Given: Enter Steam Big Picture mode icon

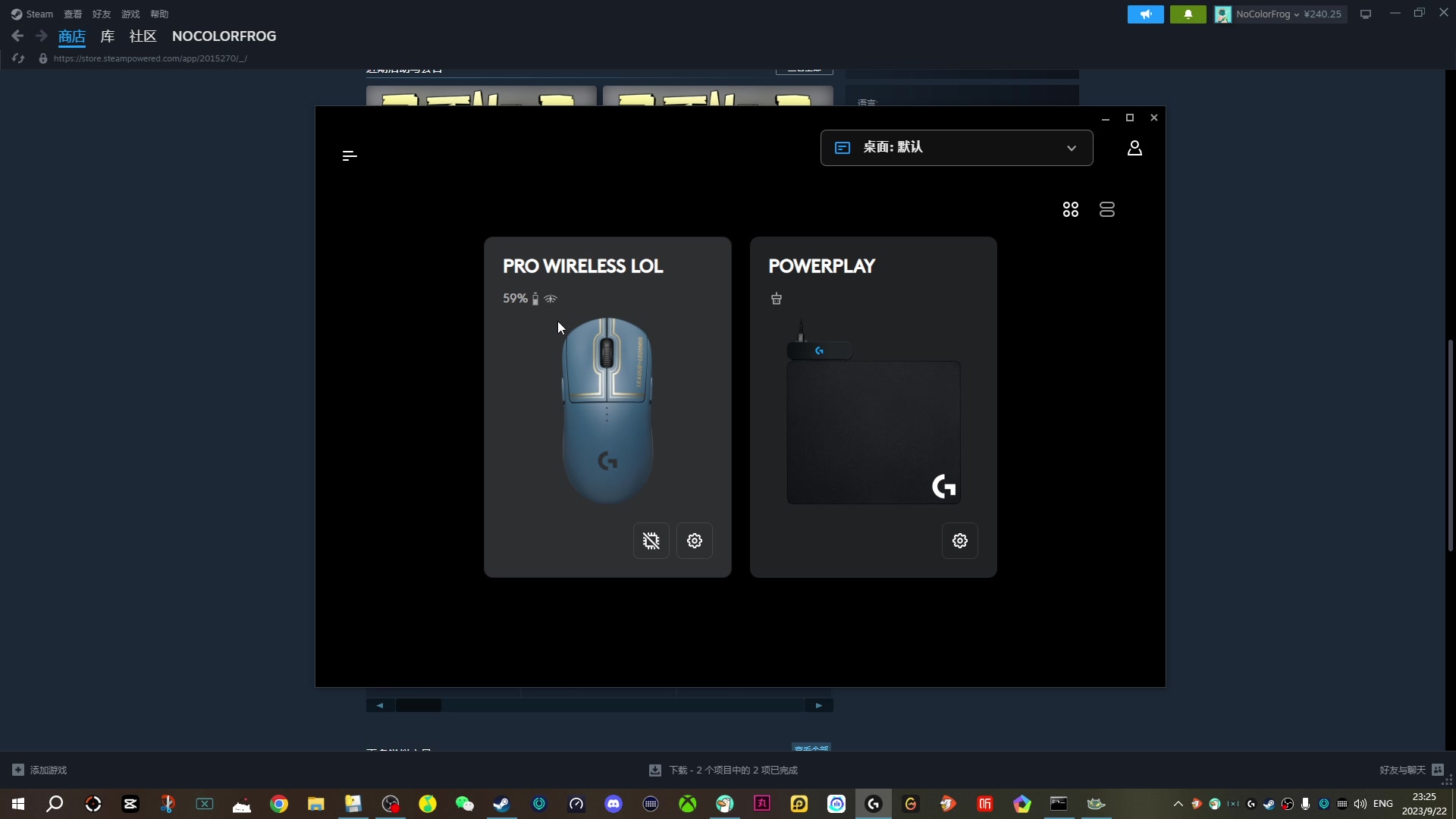Looking at the screenshot, I should pos(1365,14).
